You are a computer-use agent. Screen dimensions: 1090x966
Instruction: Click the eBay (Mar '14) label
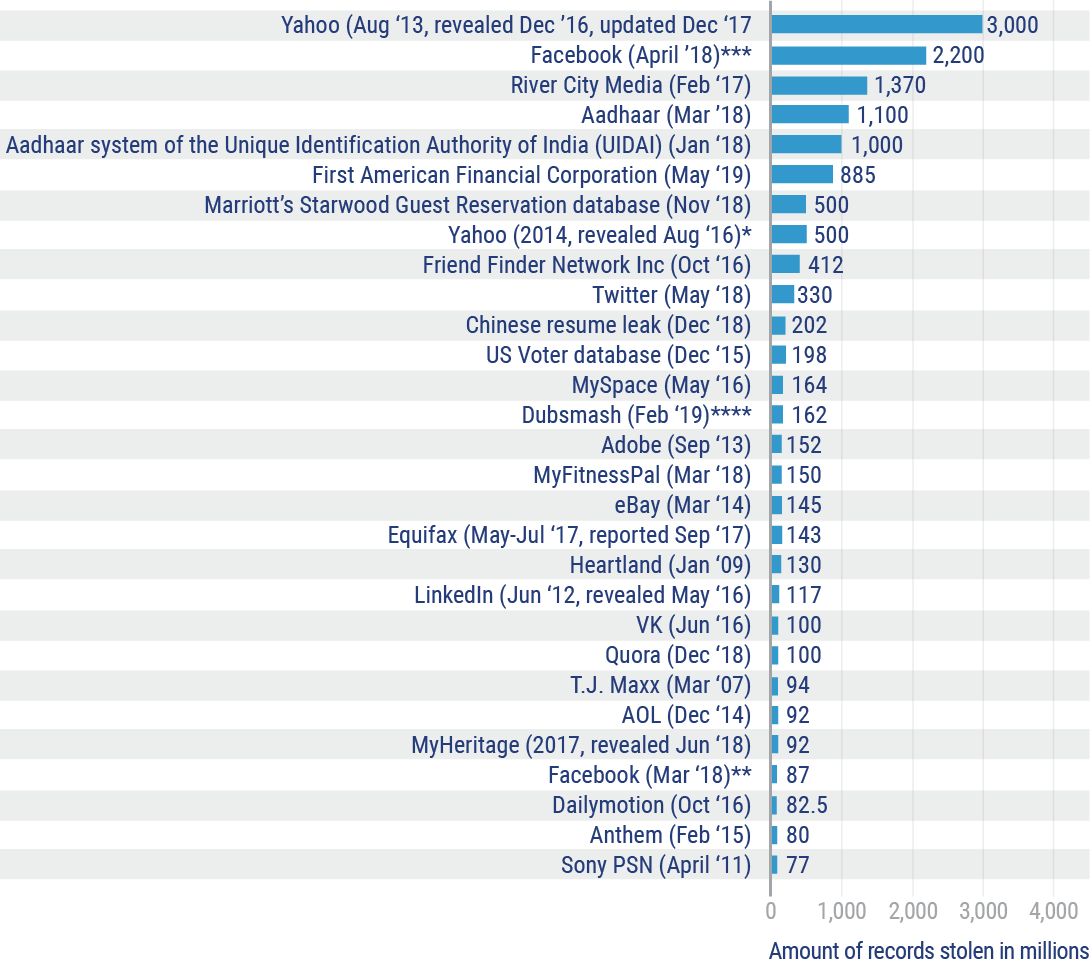pos(683,505)
